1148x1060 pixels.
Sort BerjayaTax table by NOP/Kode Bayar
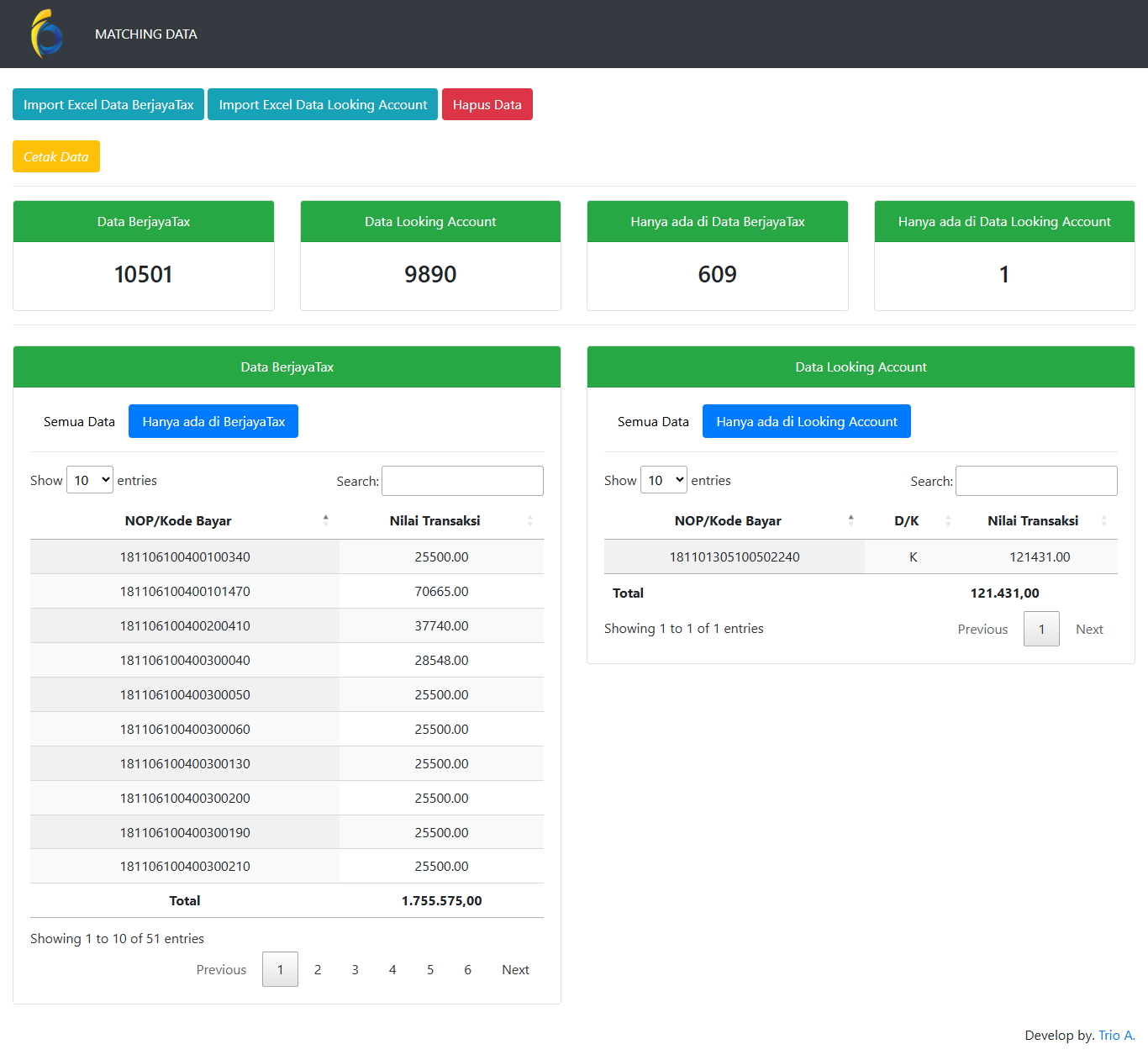(179, 521)
